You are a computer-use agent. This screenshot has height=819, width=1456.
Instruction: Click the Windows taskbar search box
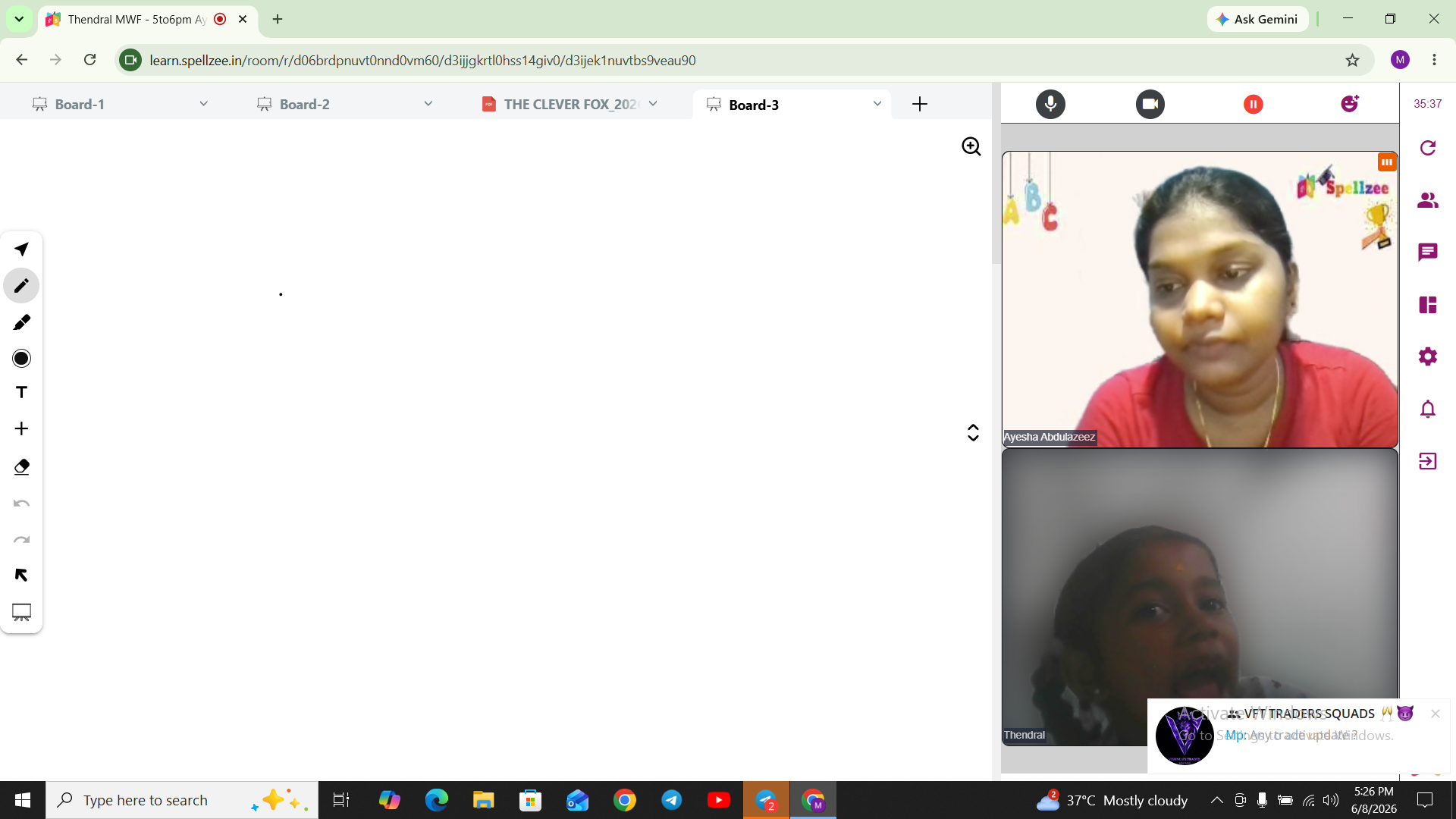pos(182,800)
